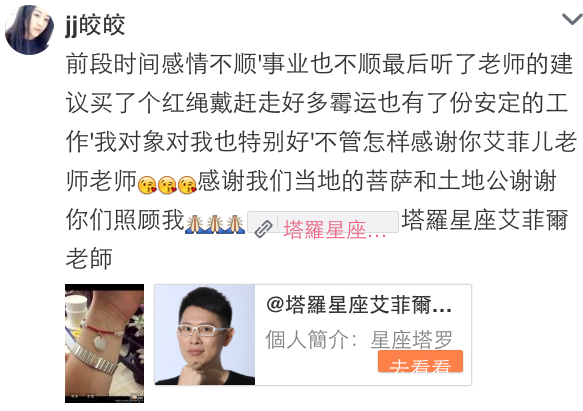
Task: Enlarge the red rope bracelet photo
Action: click(104, 343)
